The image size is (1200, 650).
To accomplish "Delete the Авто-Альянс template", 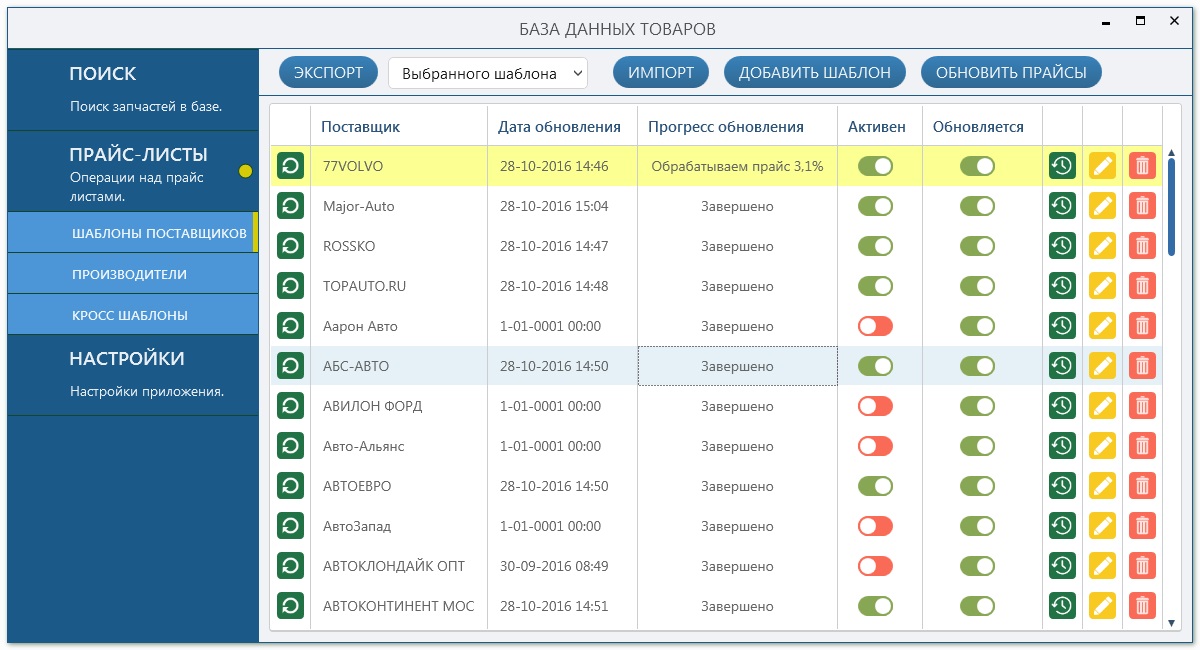I will click(x=1142, y=446).
